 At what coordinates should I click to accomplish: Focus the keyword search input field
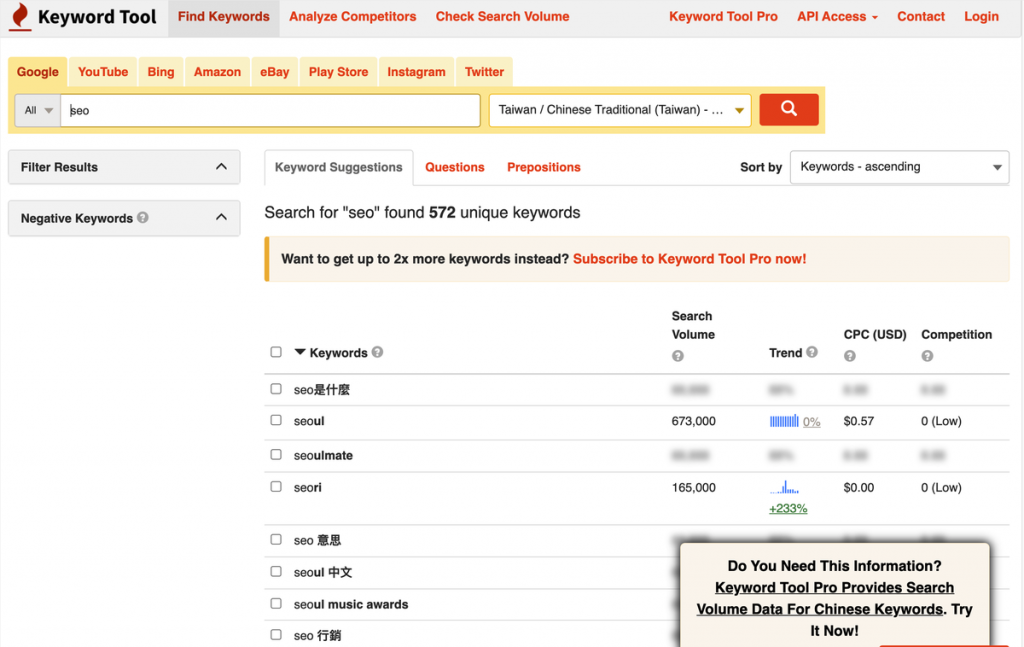[x=270, y=110]
